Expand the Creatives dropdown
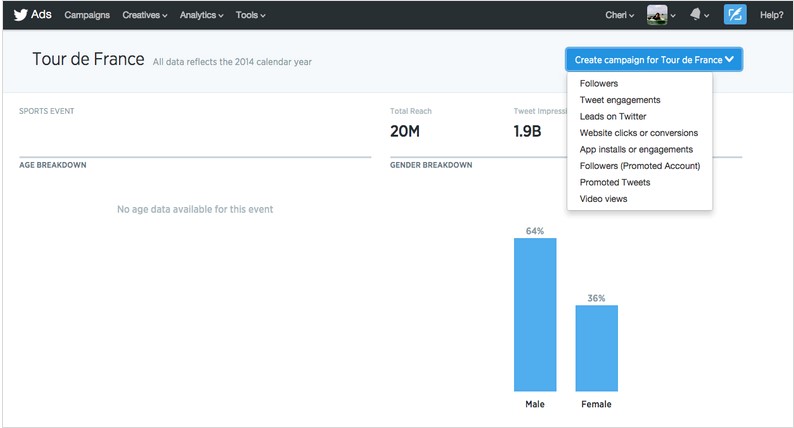The width and height of the screenshot is (794, 428). pyautogui.click(x=145, y=15)
